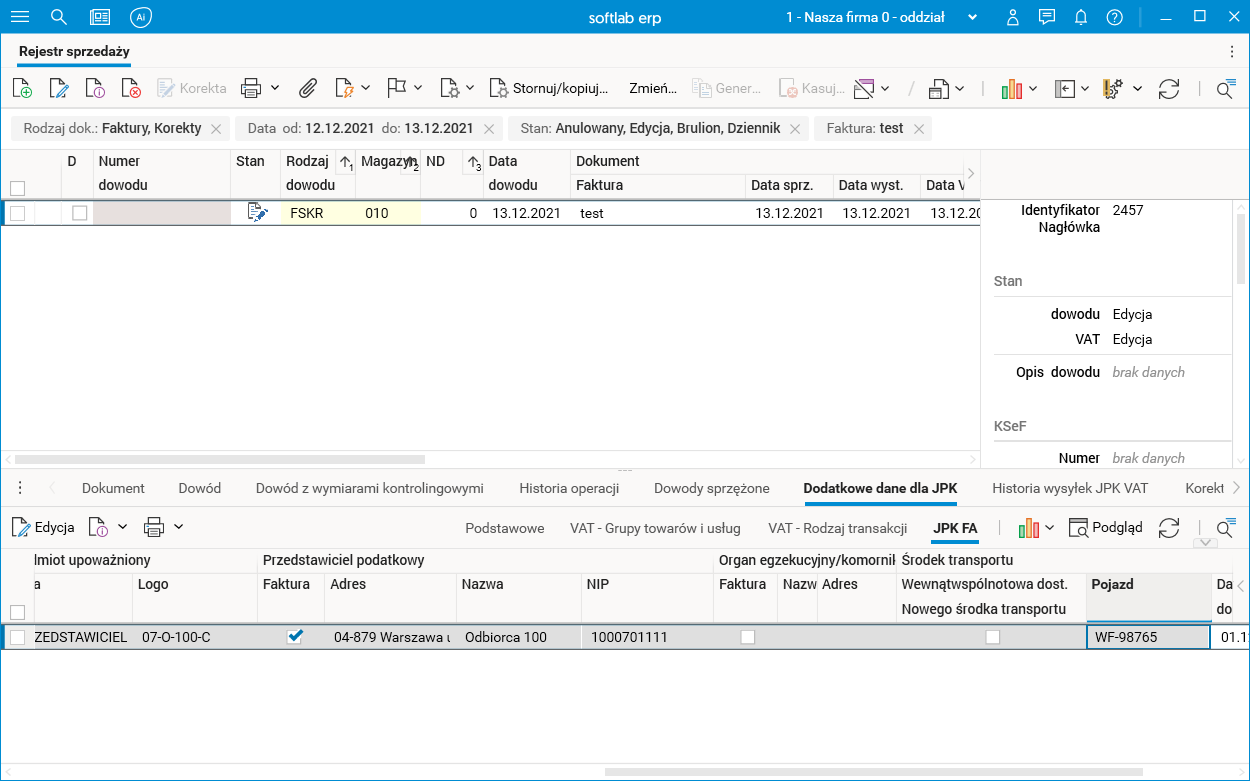Viewport: 1250px width, 781px height.
Task: Check Wewnątrzwspólnotowa dost. checkbox
Action: click(x=992, y=637)
